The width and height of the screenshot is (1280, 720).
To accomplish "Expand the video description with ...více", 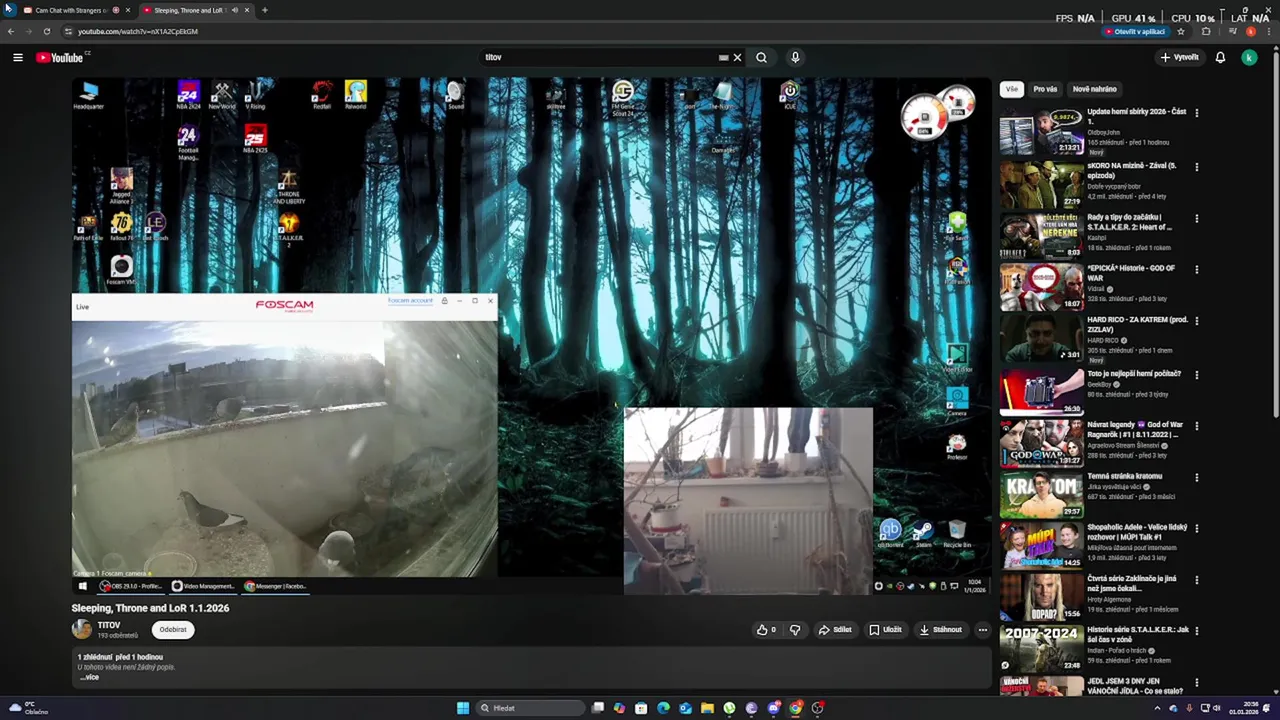I will (90, 677).
